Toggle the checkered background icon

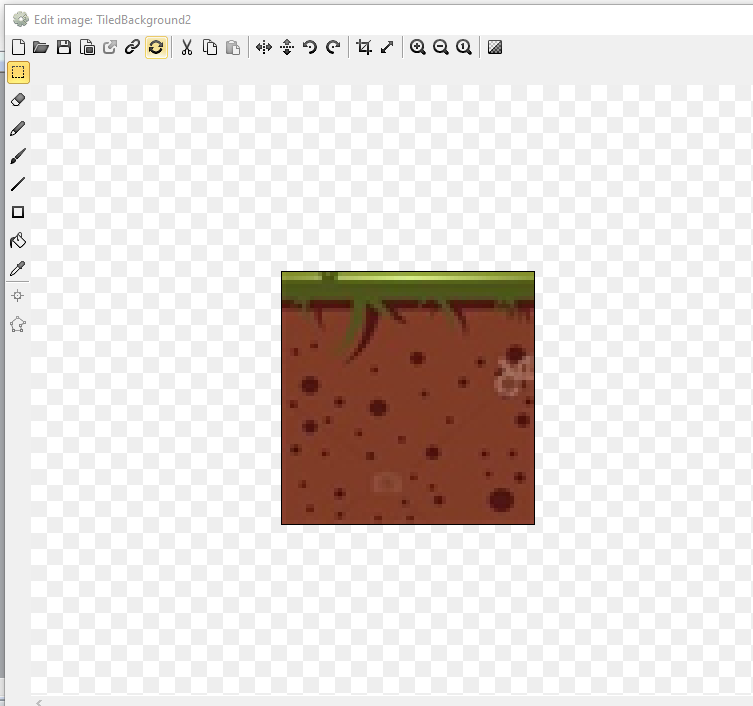click(495, 47)
